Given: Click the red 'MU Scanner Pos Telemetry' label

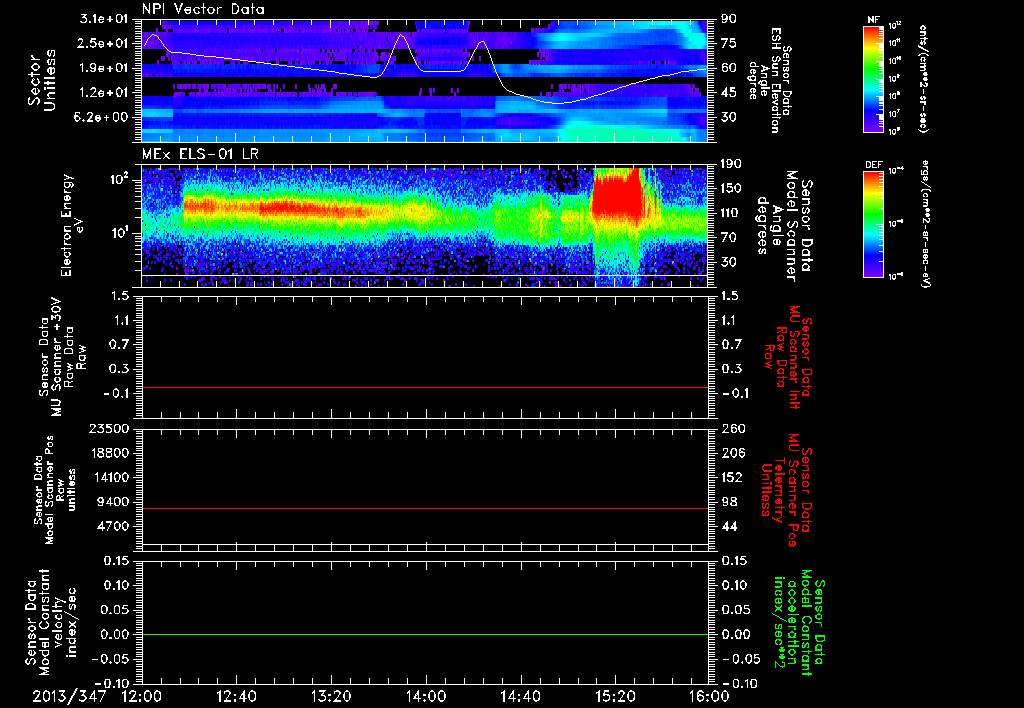Looking at the screenshot, I should coord(786,490).
